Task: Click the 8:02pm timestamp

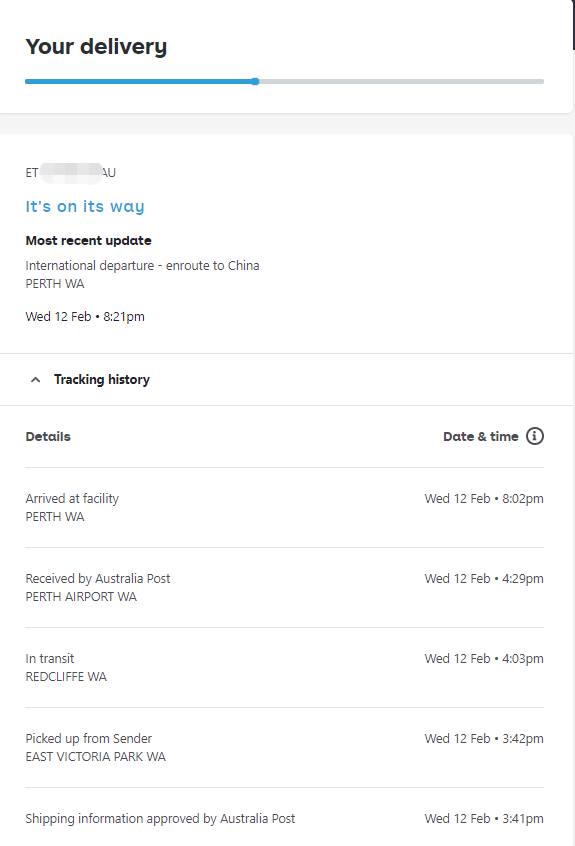Action: tap(523, 499)
